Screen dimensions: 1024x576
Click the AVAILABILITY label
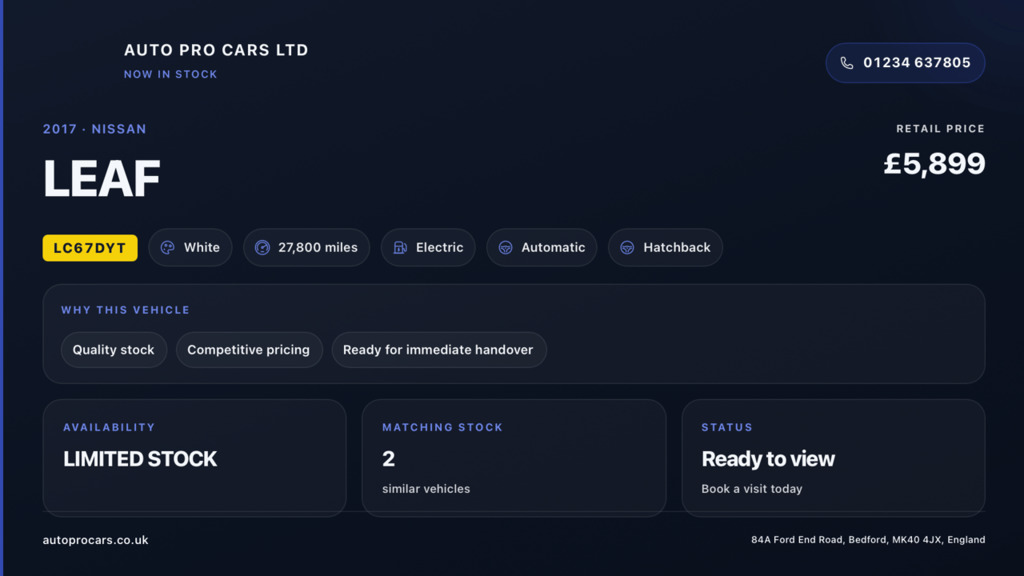[x=109, y=427]
